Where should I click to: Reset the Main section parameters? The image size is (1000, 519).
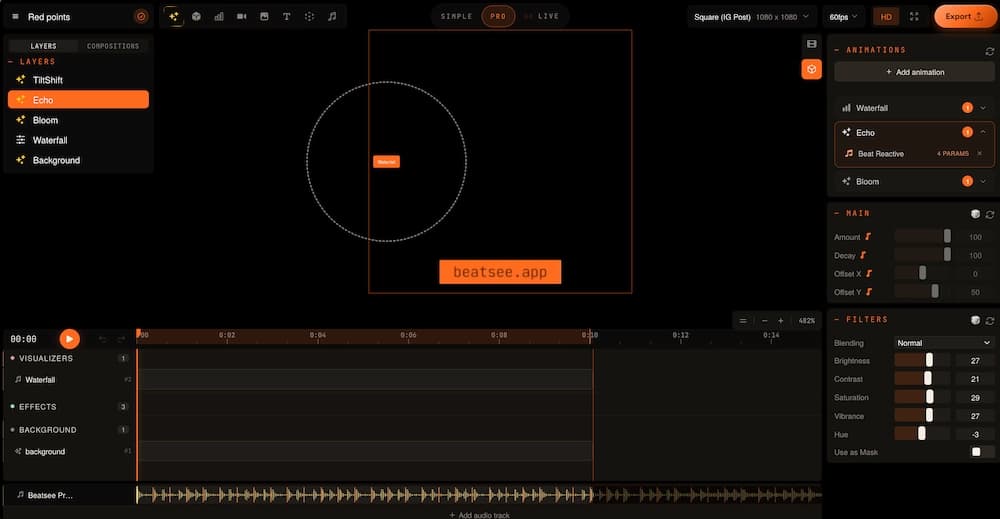point(990,214)
